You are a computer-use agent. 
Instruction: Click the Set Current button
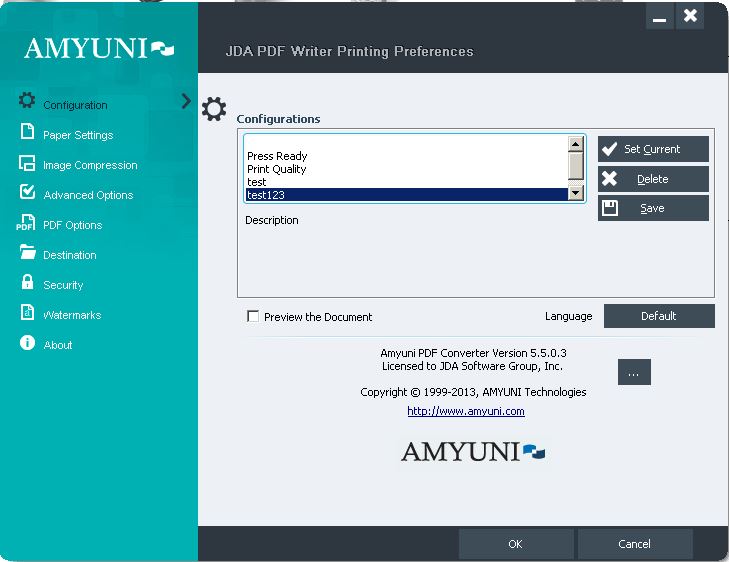pyautogui.click(x=653, y=149)
